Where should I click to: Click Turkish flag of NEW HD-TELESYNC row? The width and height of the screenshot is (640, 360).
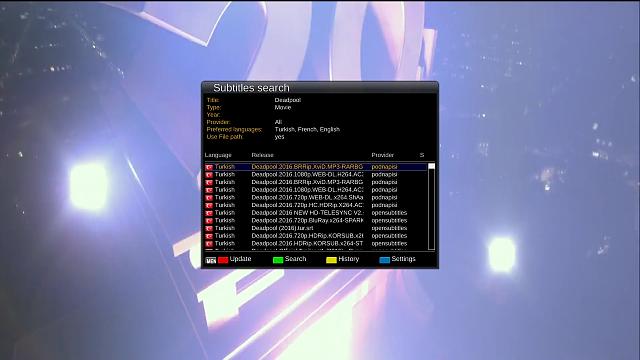pyautogui.click(x=209, y=213)
